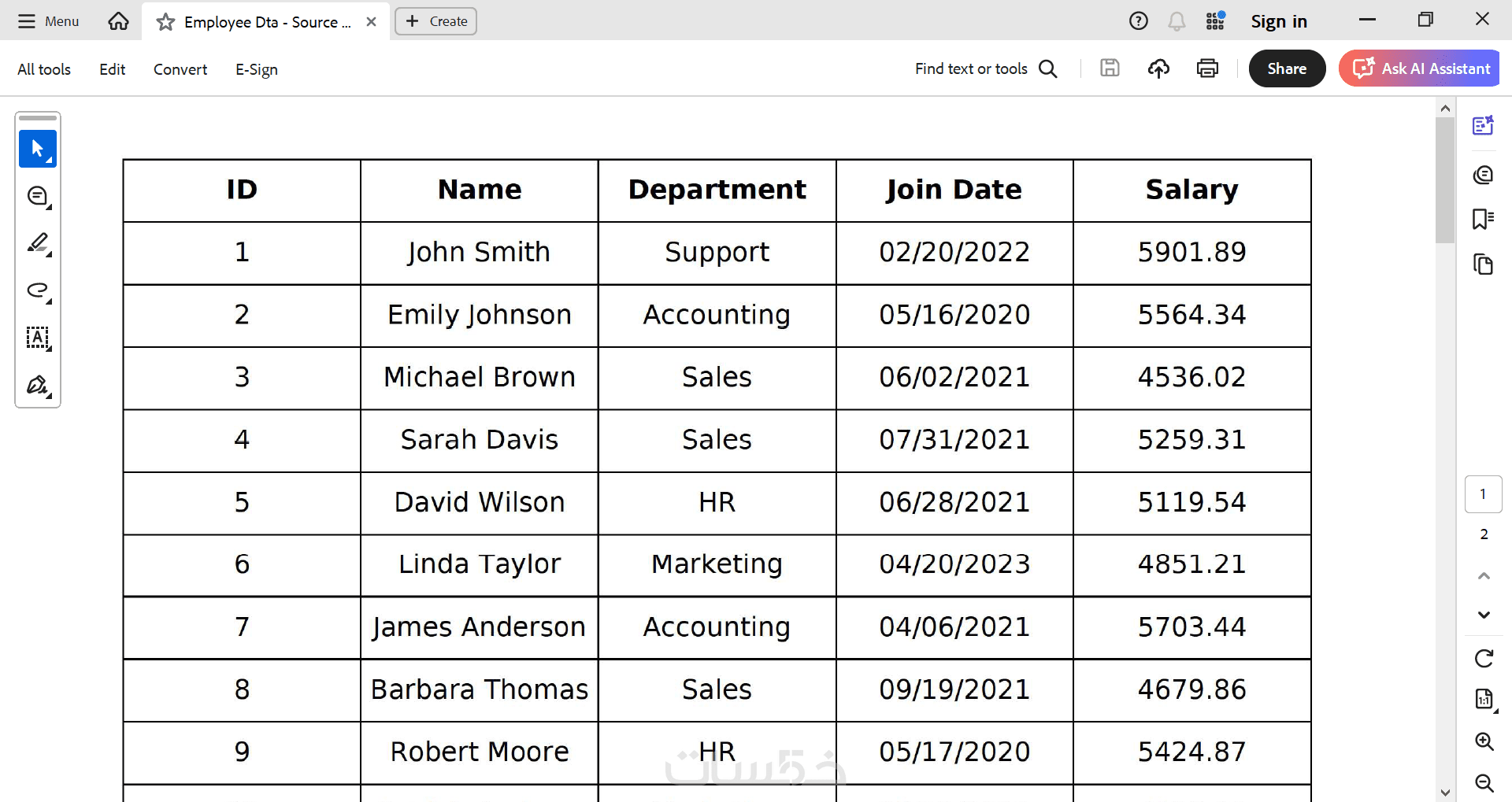Expand the main Menu

click(x=49, y=21)
